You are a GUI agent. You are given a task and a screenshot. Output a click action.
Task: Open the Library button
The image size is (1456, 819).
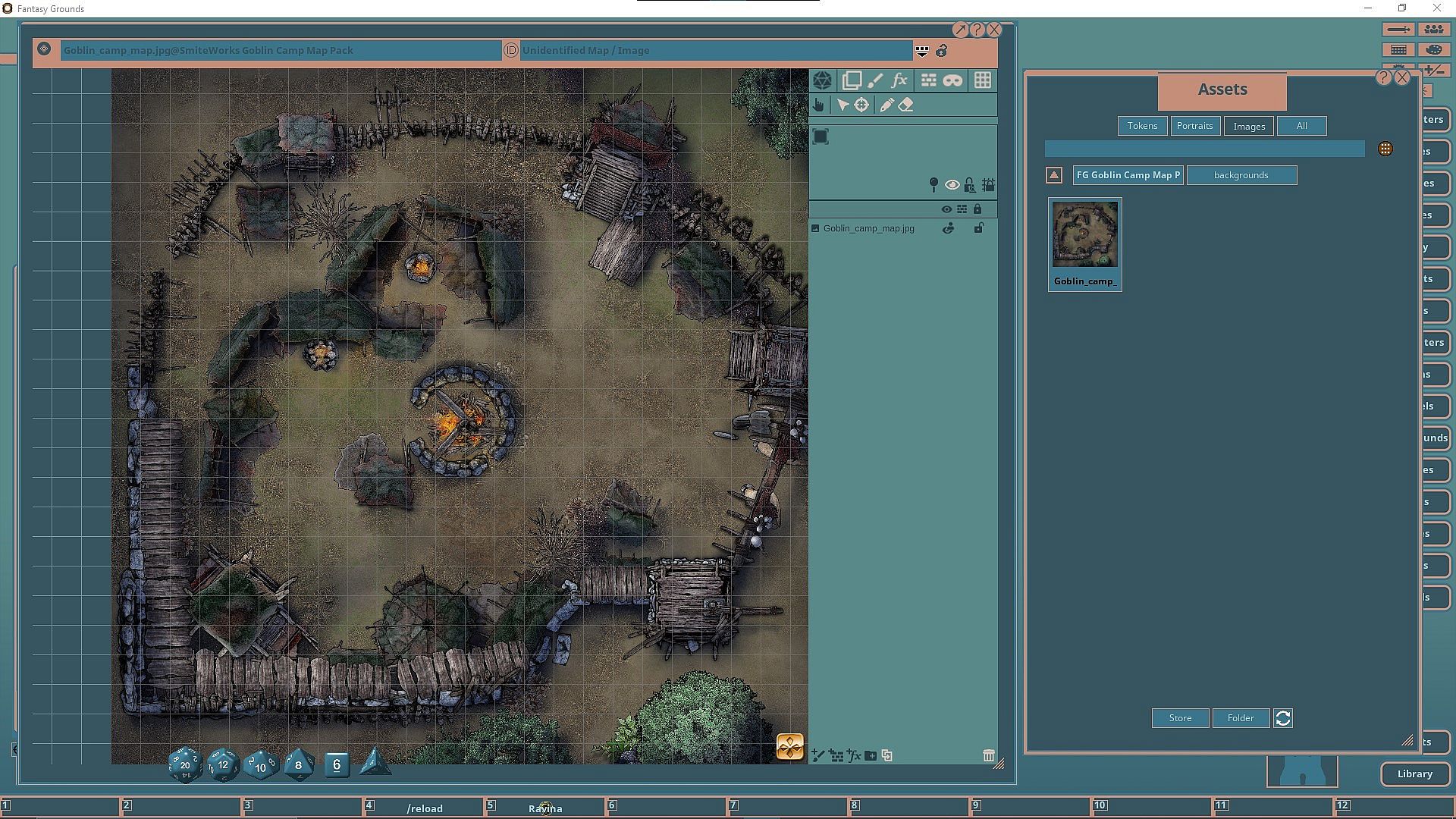click(1414, 774)
